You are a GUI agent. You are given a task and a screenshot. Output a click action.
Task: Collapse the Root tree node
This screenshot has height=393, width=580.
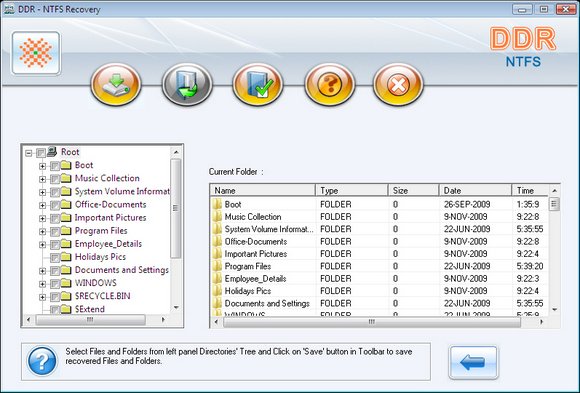pos(28,153)
